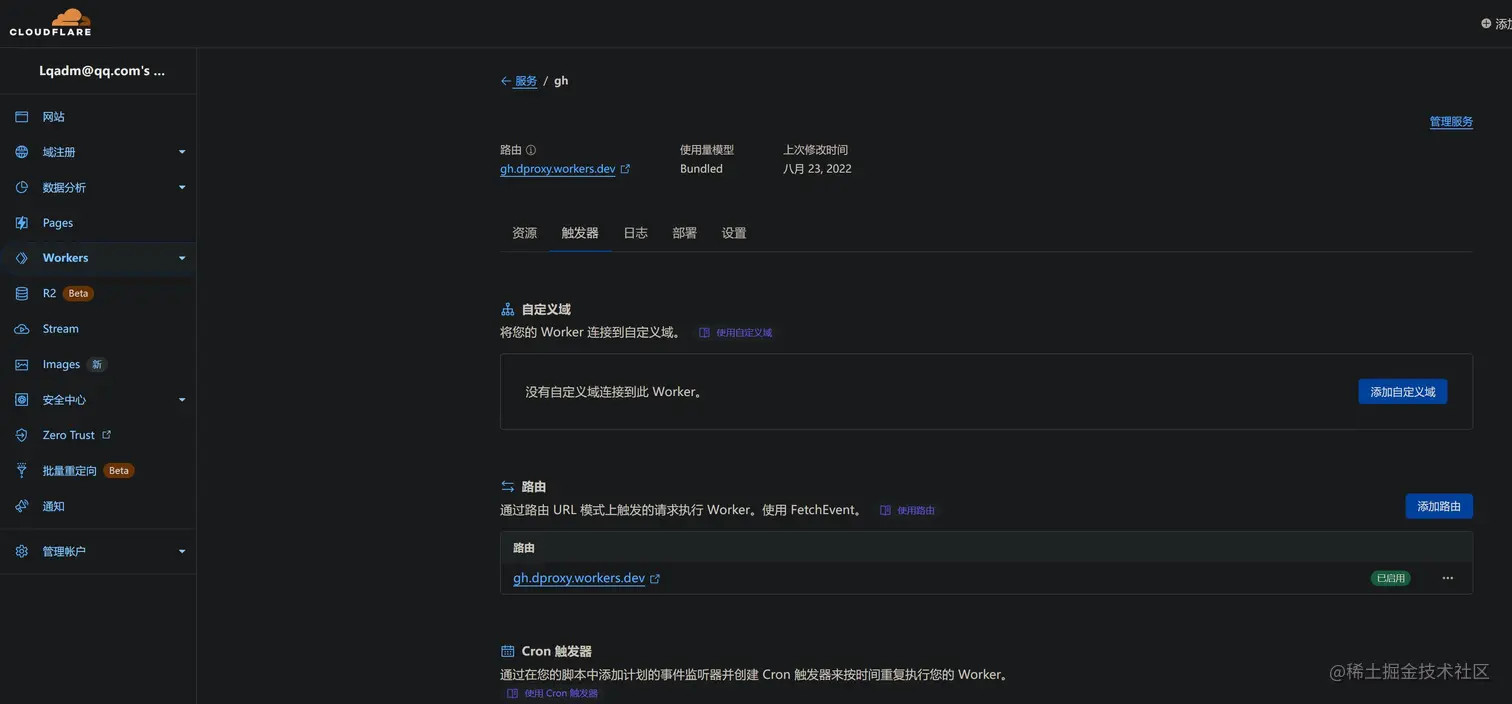Open gh.dproxy.workers.dev link in route table
The width and height of the screenshot is (1512, 704).
[579, 578]
